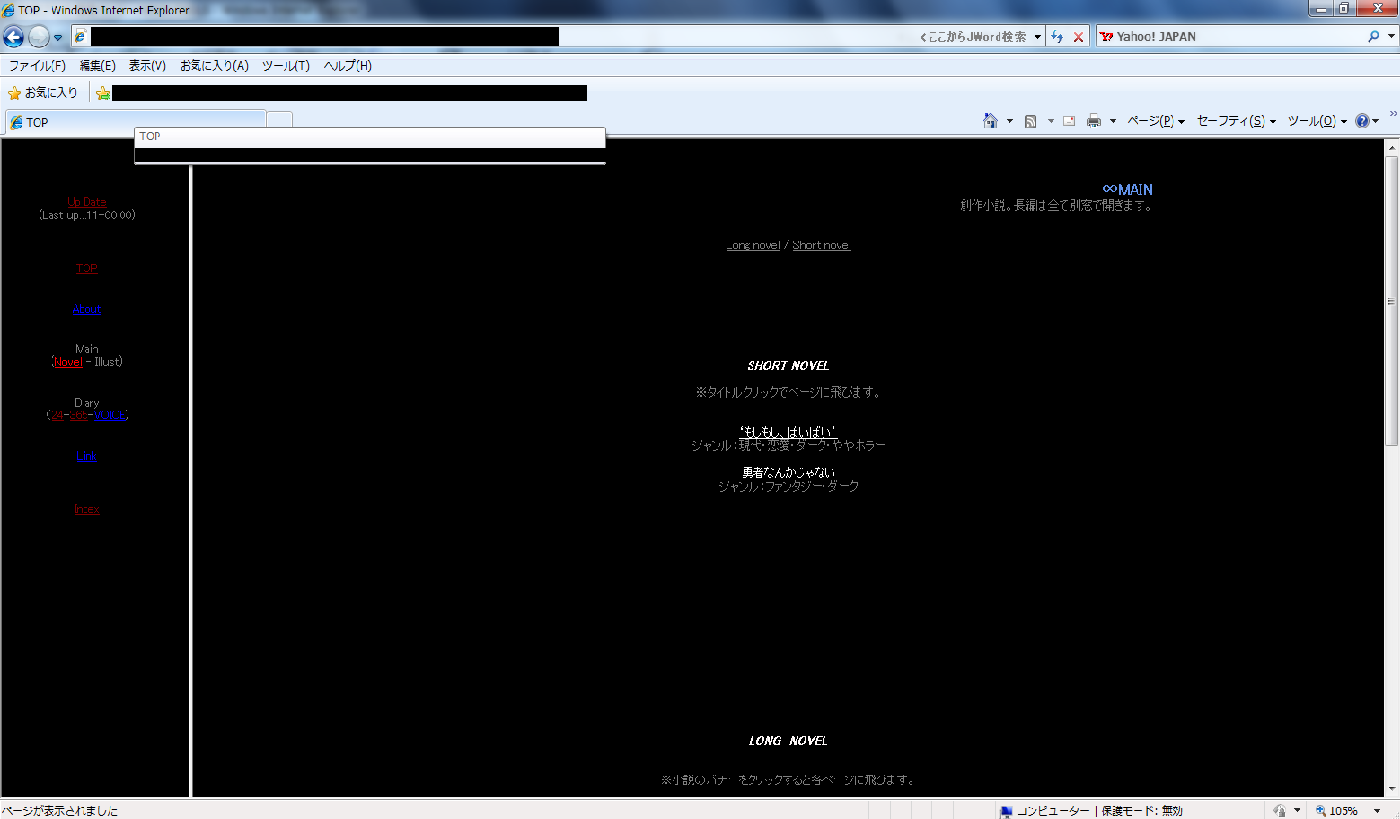Click the Illust text under Main
This screenshot has height=819, width=1400.
coord(107,362)
